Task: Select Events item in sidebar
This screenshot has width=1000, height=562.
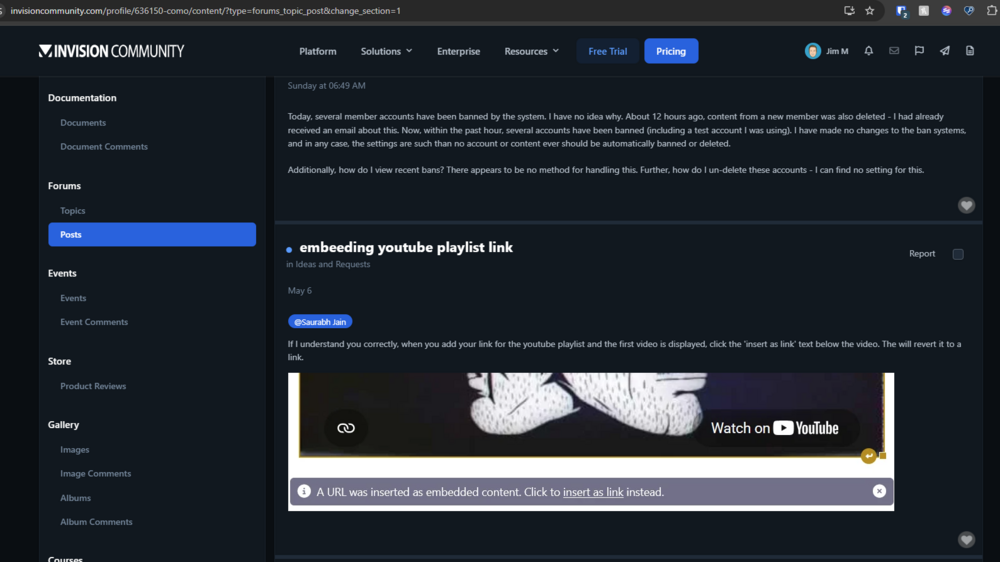Action: tap(73, 298)
